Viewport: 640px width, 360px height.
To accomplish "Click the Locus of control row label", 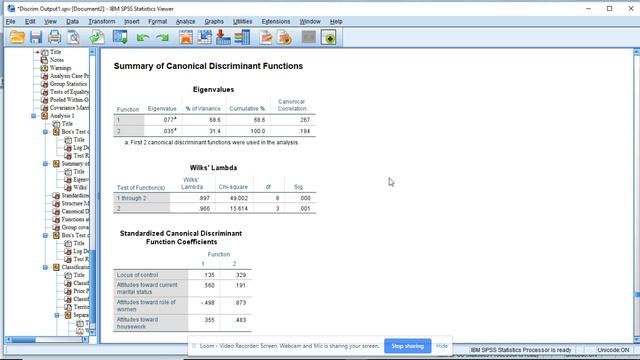I will [137, 275].
